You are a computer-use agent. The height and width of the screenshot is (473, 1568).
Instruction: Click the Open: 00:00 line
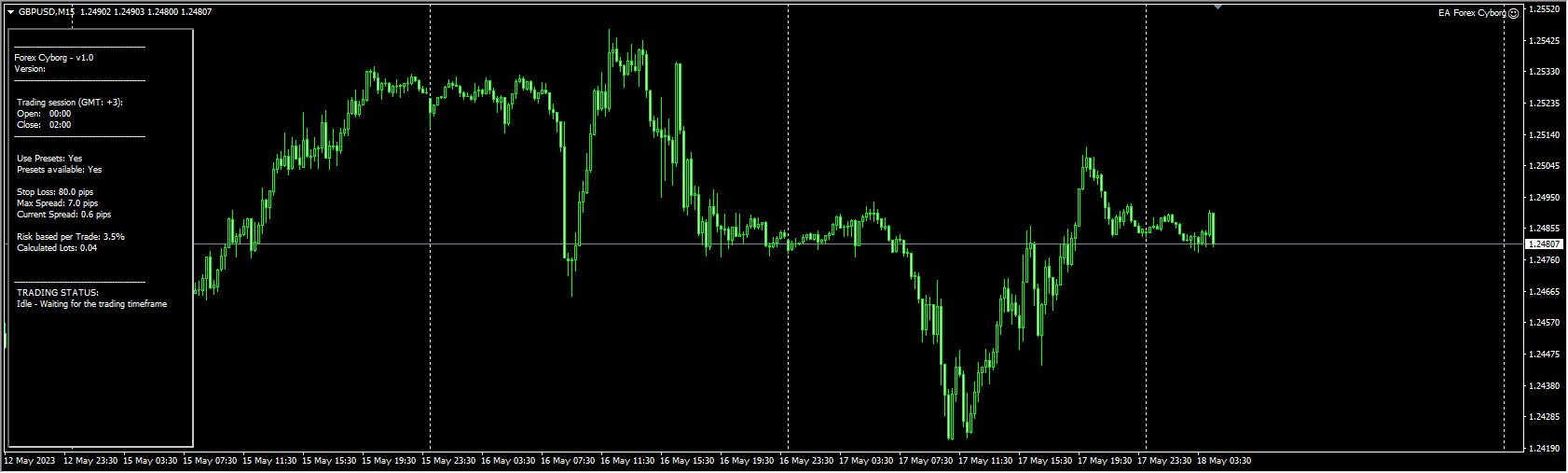pyautogui.click(x=44, y=114)
